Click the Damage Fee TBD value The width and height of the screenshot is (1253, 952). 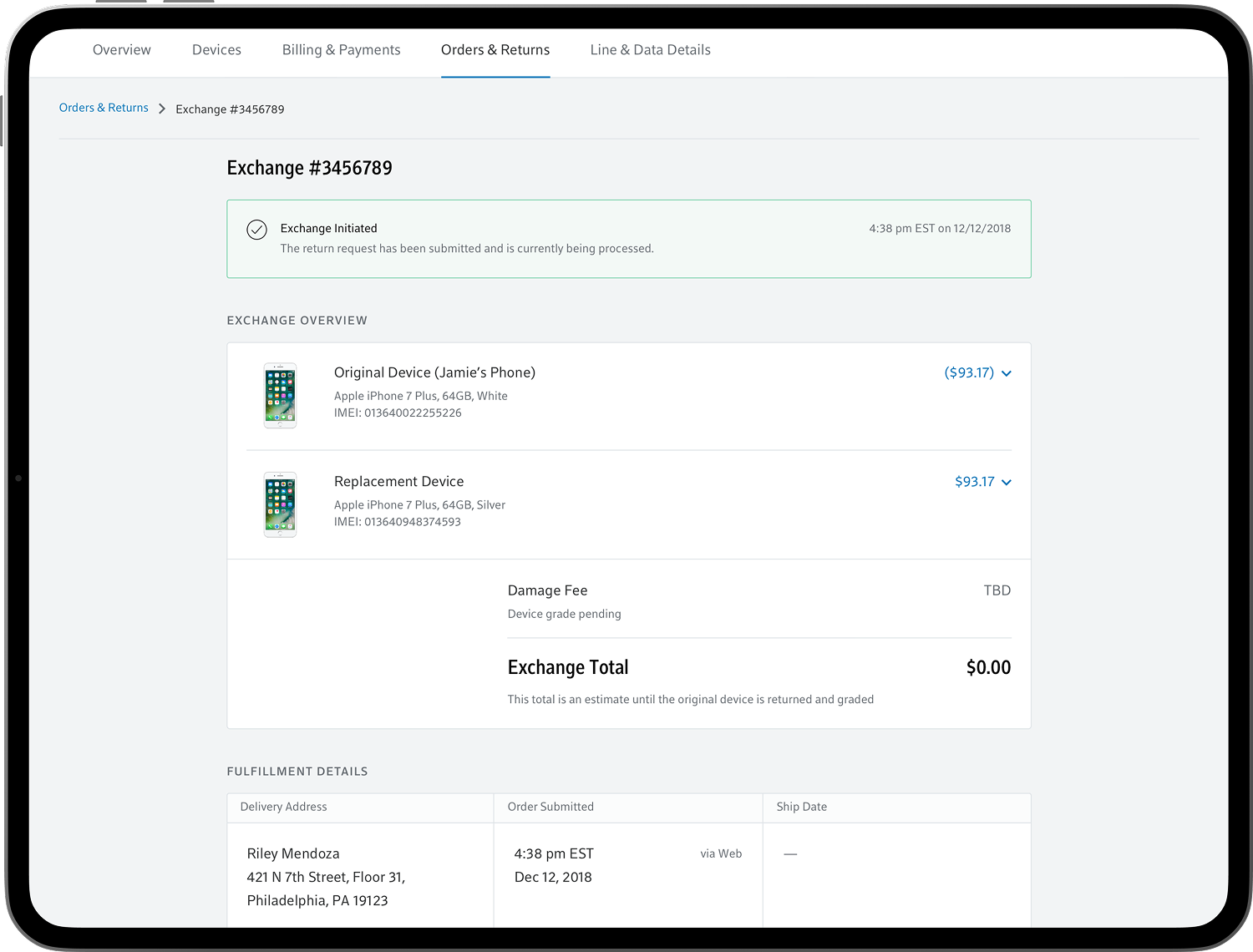pyautogui.click(x=997, y=590)
